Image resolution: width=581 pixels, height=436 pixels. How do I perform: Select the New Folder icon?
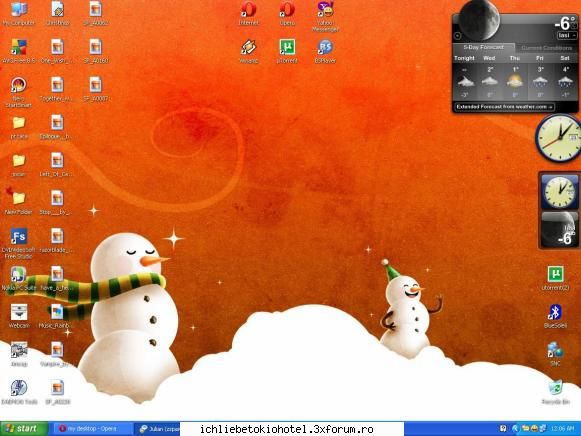click(x=19, y=202)
